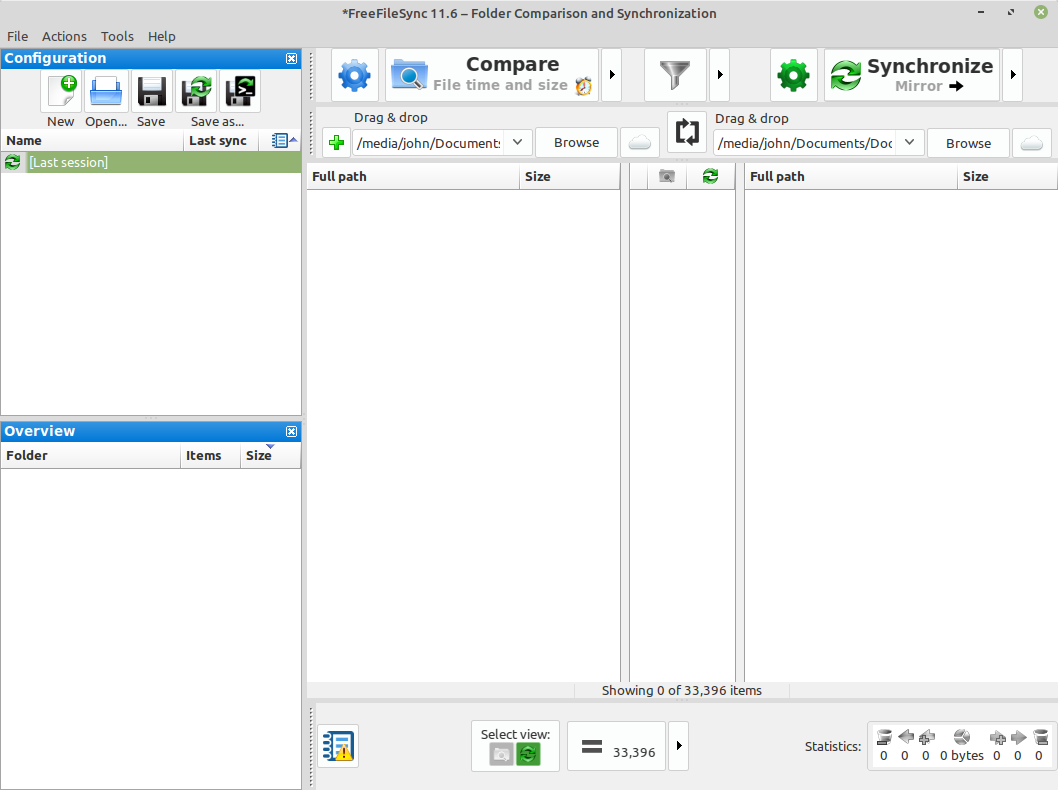
Task: Open a configuration file with Open icon
Action: [x=106, y=91]
